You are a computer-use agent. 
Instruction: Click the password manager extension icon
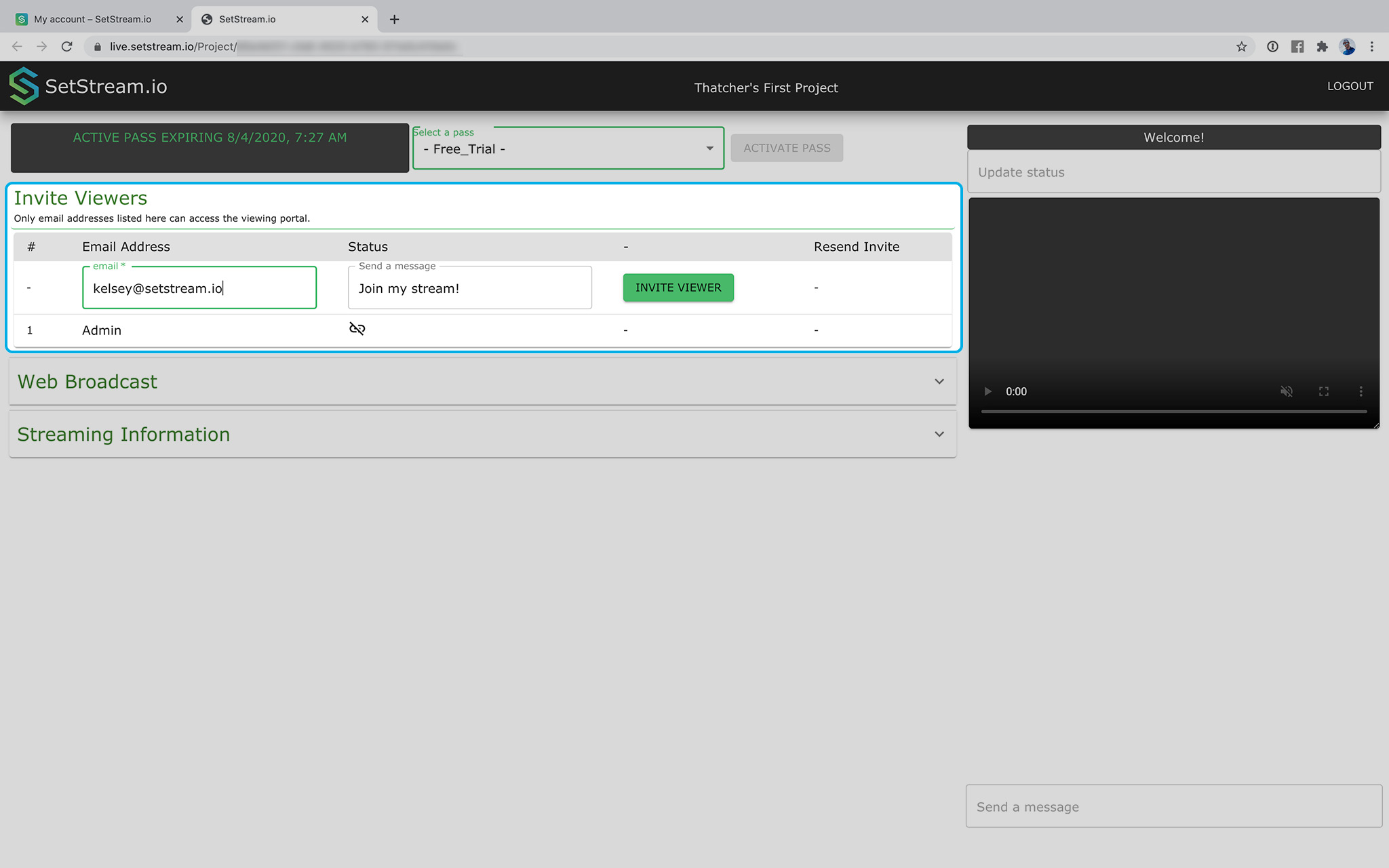[1272, 46]
